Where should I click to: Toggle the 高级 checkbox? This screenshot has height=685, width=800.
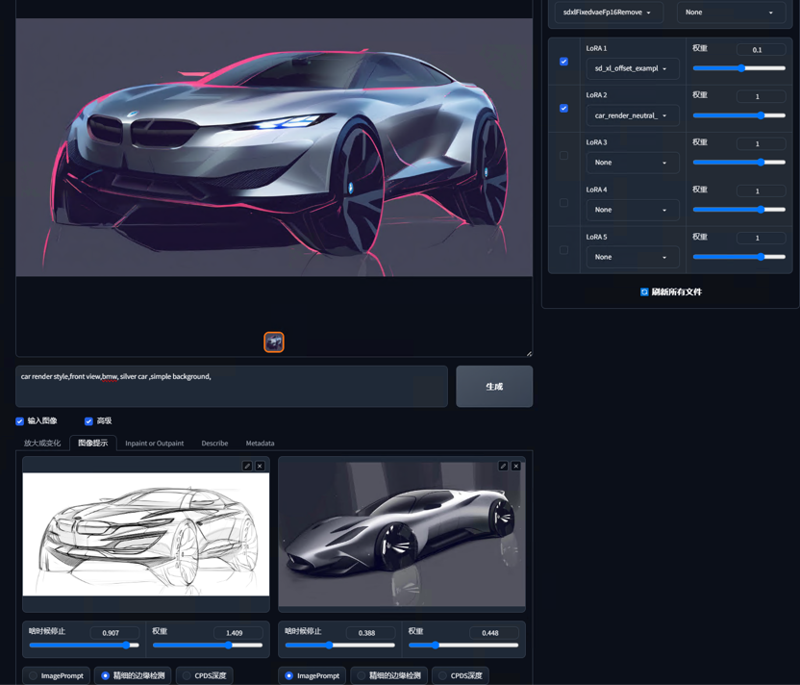coord(89,421)
